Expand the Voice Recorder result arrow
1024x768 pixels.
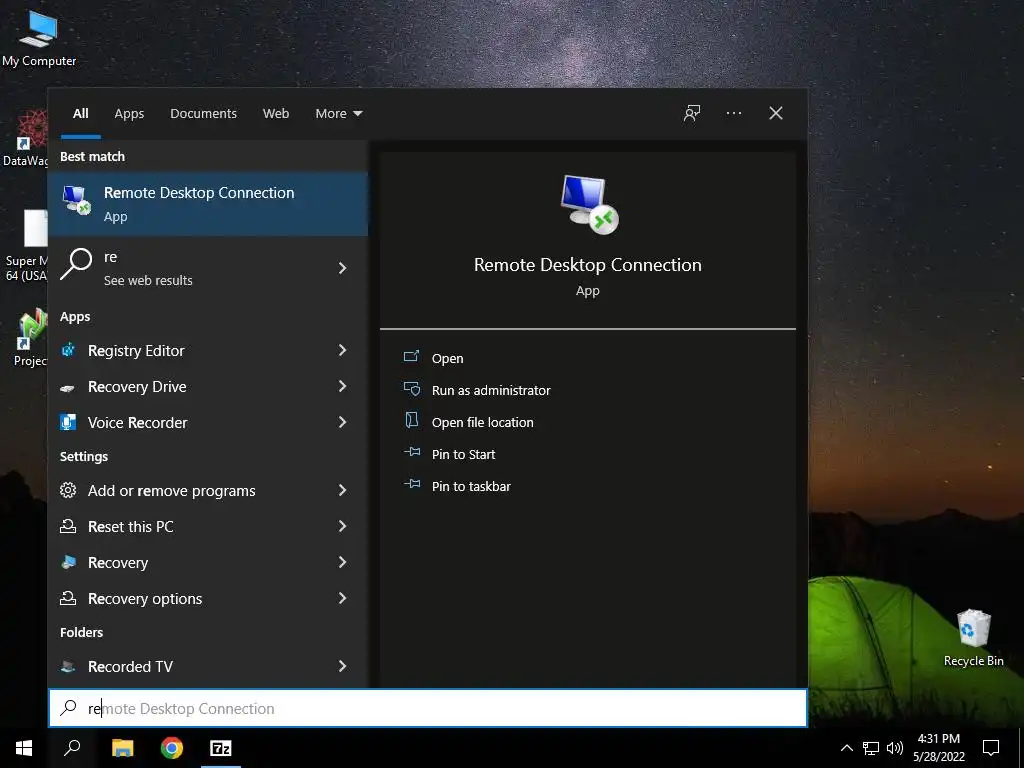(342, 423)
